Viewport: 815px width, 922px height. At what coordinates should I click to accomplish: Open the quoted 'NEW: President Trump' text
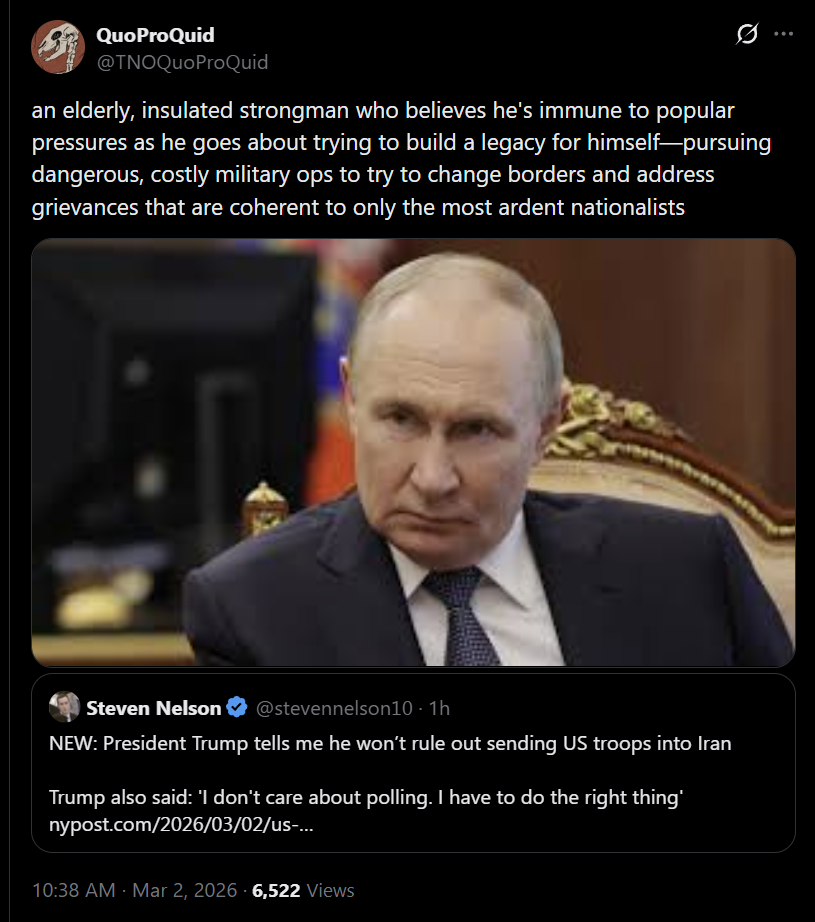tap(390, 744)
